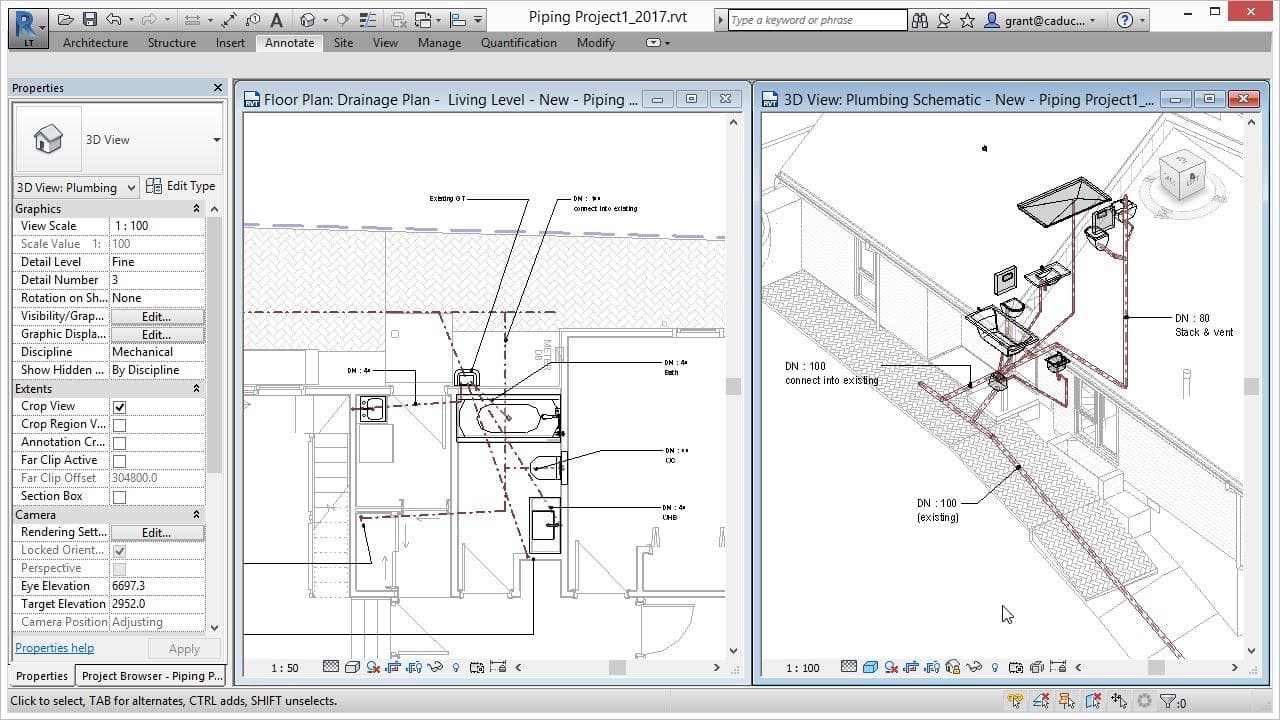Open the Communication Center satellite icon
Image resolution: width=1280 pixels, height=720 pixels.
point(943,20)
